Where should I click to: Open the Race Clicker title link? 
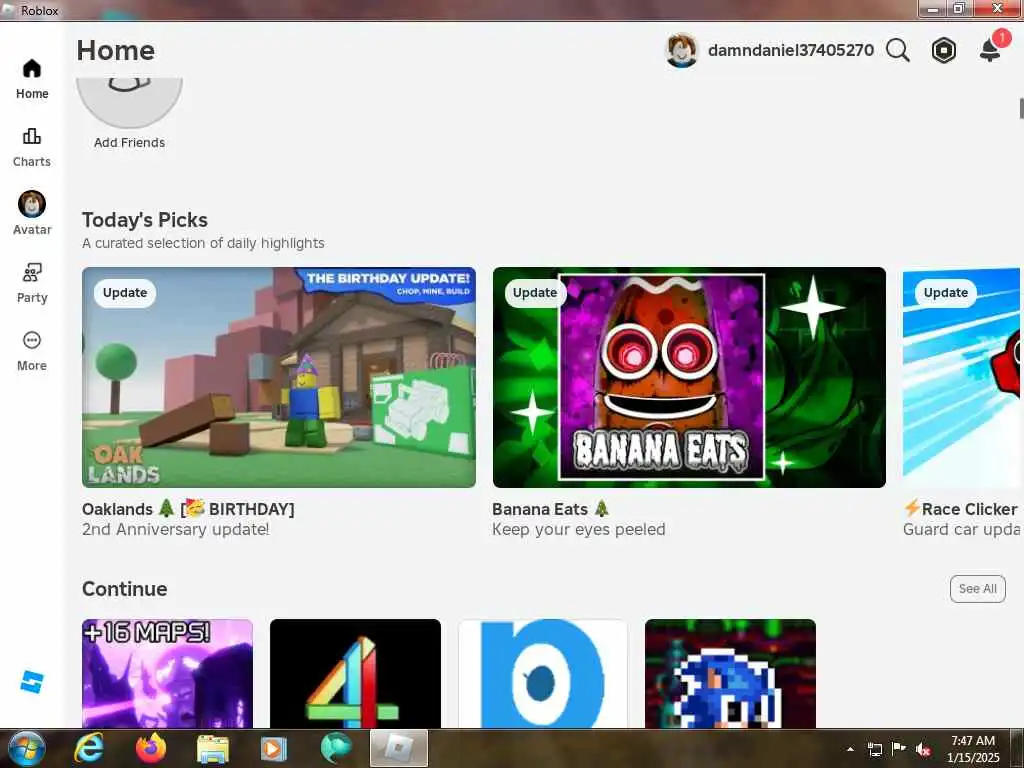[x=961, y=509]
